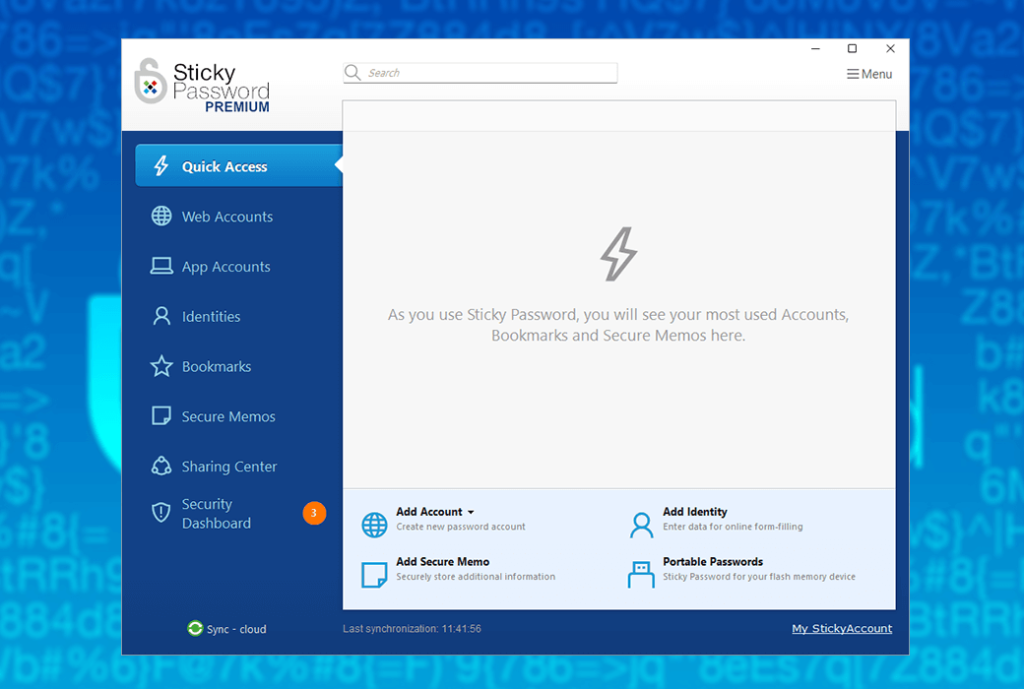Click the Add Secure Memo note icon

[374, 575]
